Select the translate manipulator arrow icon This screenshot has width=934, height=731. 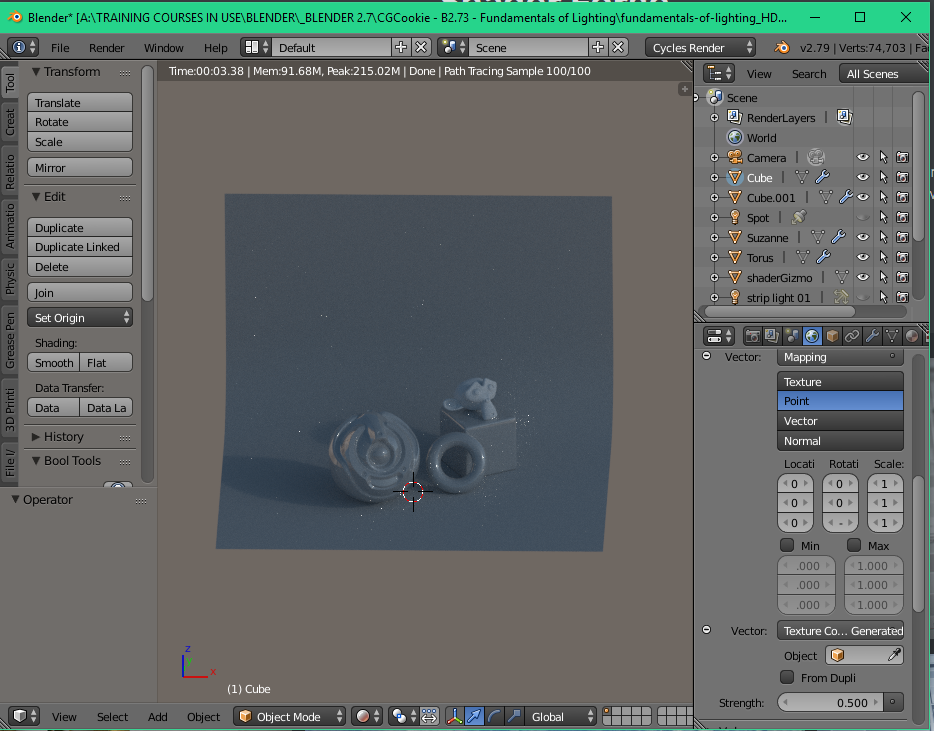click(474, 716)
